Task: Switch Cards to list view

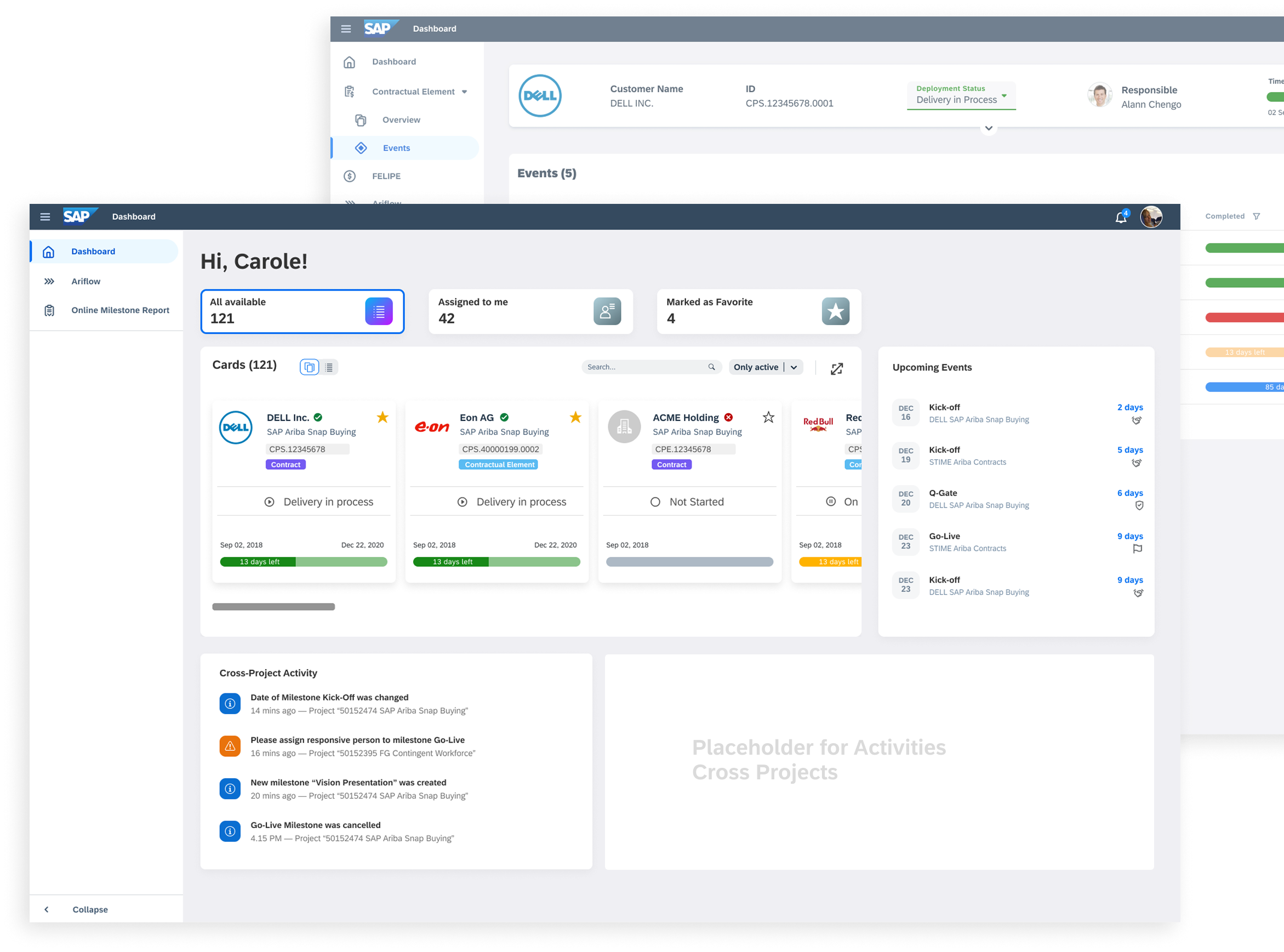Action: (x=329, y=367)
